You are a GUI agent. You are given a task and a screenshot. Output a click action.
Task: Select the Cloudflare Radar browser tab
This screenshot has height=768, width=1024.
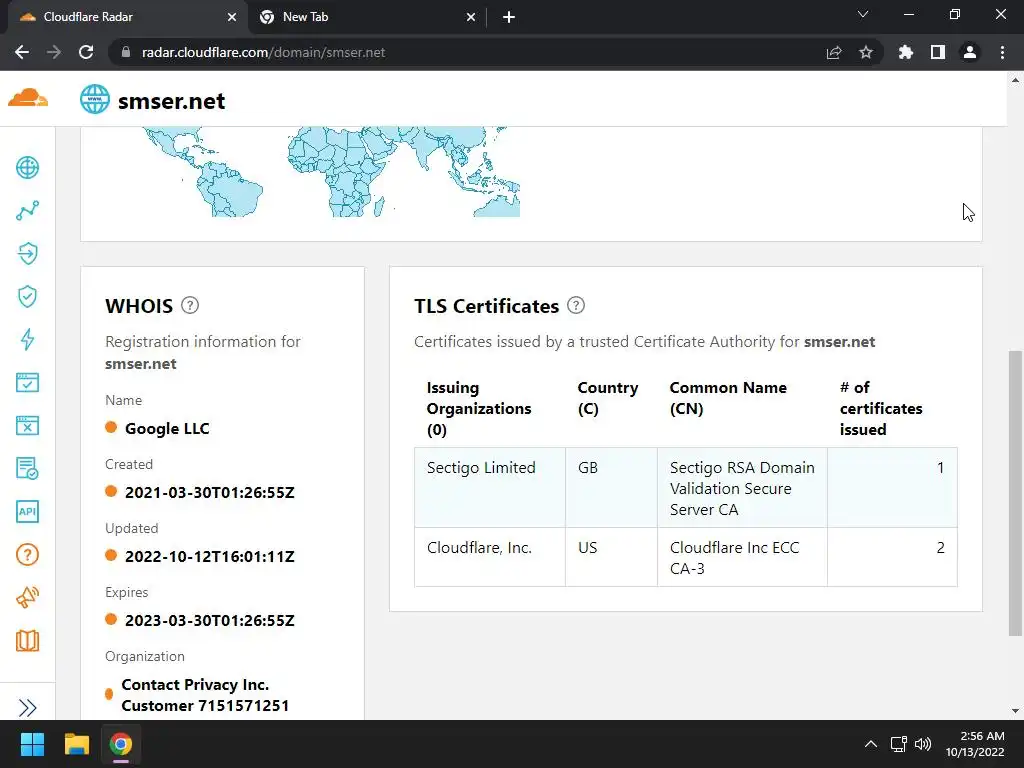pyautogui.click(x=128, y=17)
